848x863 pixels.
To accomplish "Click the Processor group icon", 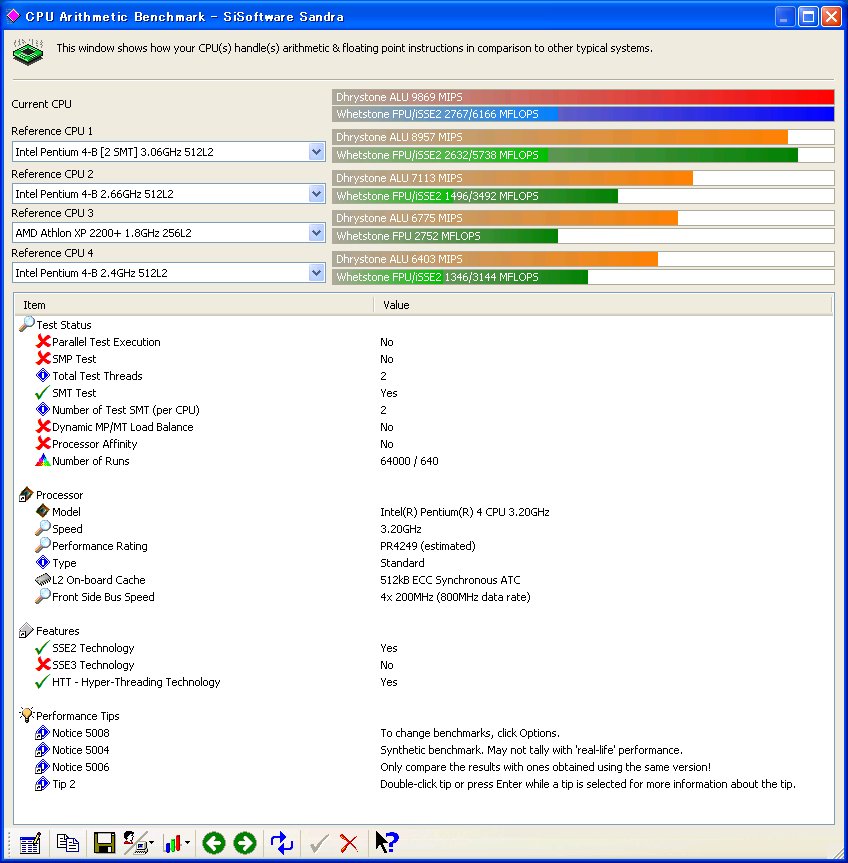I will 26,494.
